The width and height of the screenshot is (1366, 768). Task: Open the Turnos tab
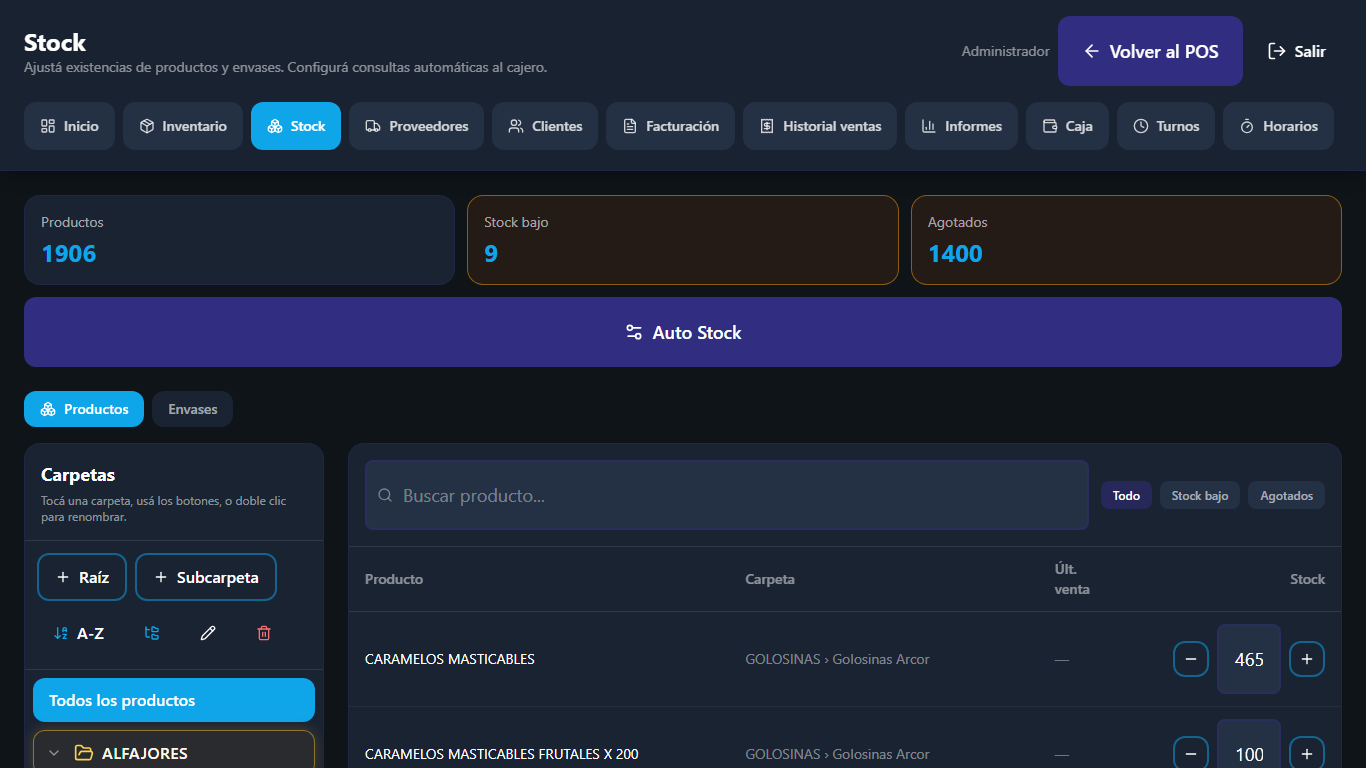[x=1166, y=126]
